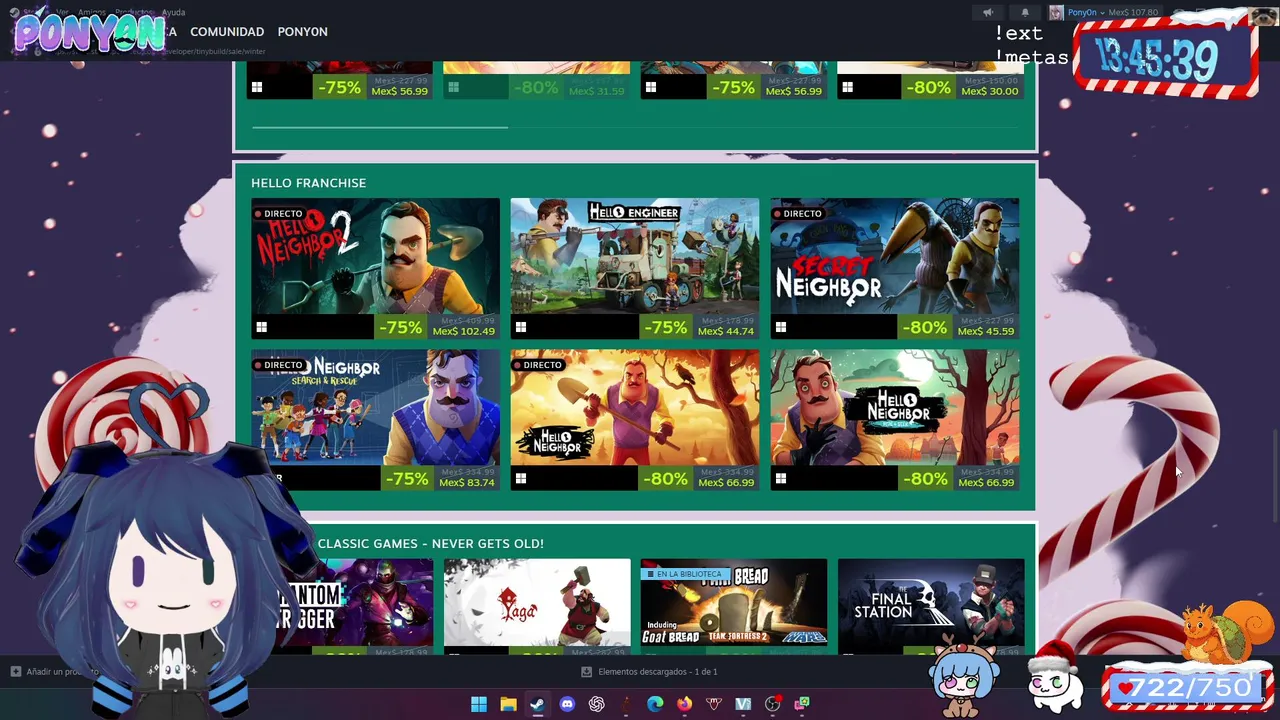Image resolution: width=1280 pixels, height=720 pixels.
Task: Open the Yaga game thumbnail
Action: [537, 602]
